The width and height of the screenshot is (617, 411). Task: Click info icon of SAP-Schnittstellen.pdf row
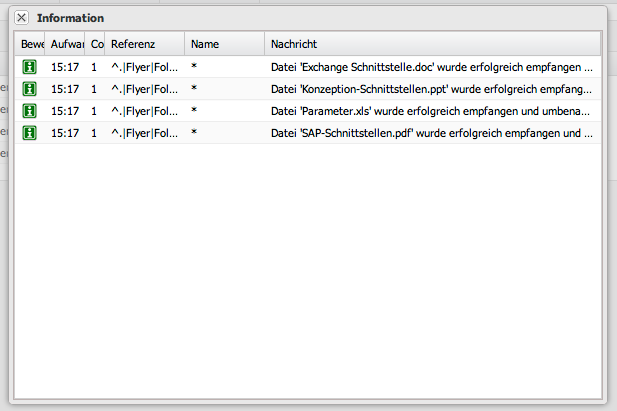coord(30,133)
